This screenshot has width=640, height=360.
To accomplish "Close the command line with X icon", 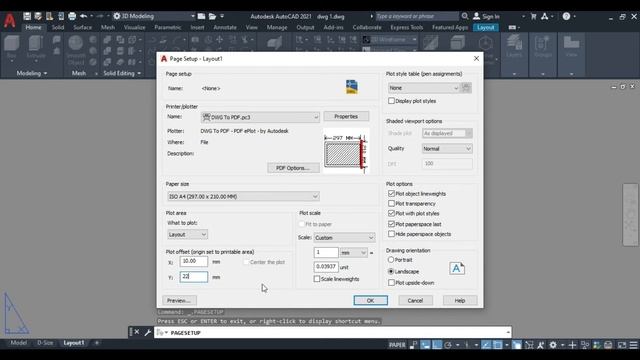I will (x=137, y=332).
